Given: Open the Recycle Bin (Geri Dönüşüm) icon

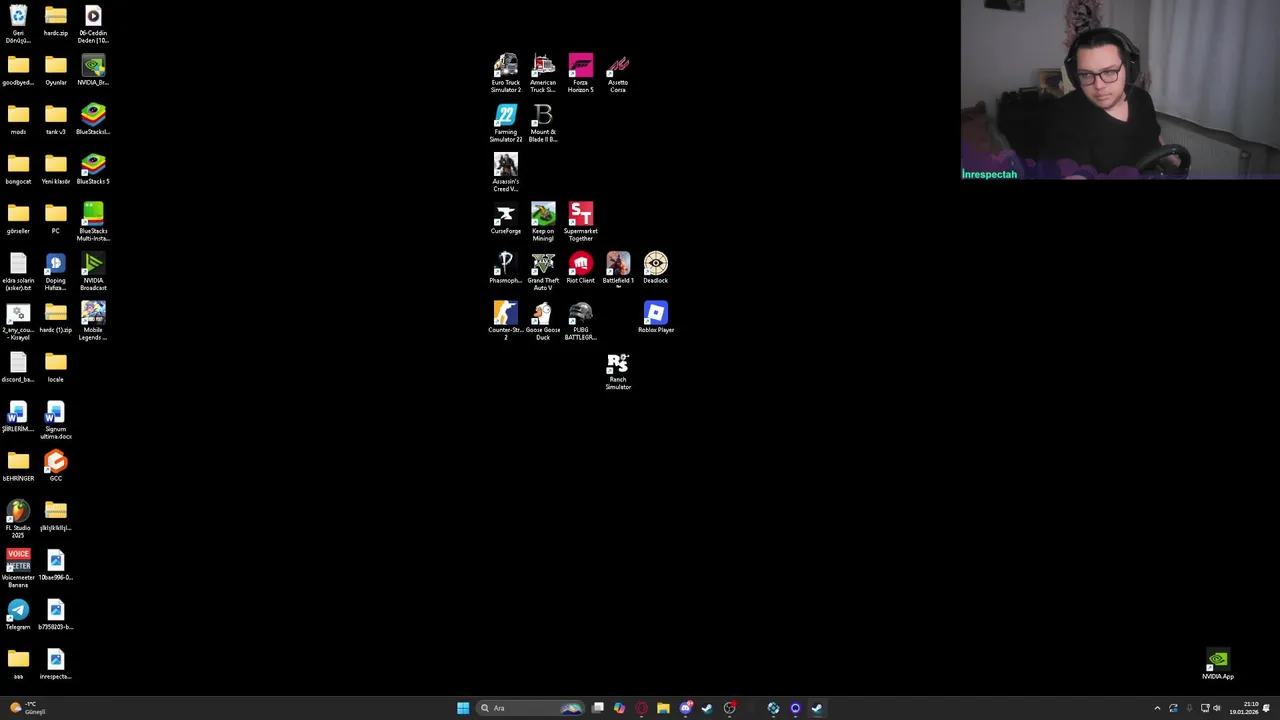Looking at the screenshot, I should [18, 24].
